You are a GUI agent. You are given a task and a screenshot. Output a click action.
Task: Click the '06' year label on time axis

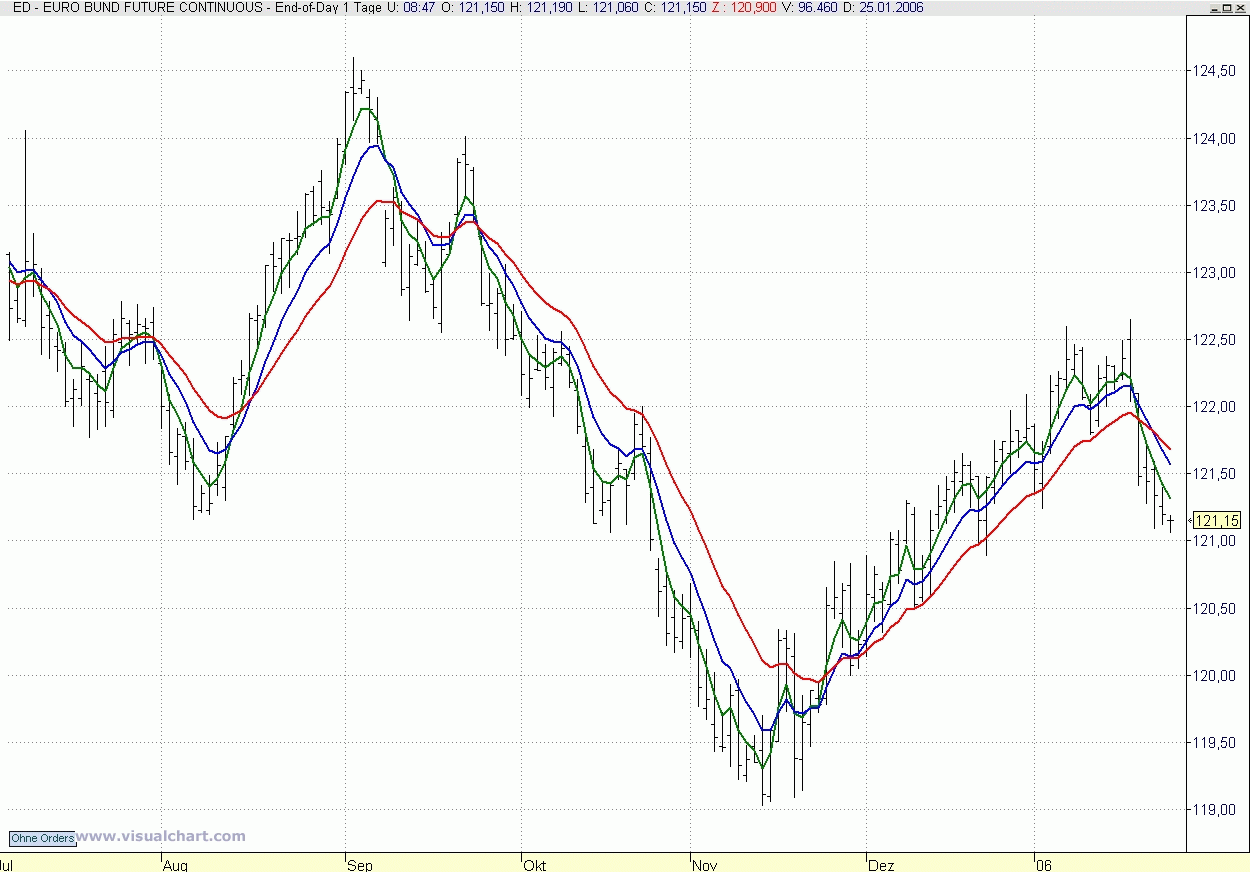point(1045,865)
